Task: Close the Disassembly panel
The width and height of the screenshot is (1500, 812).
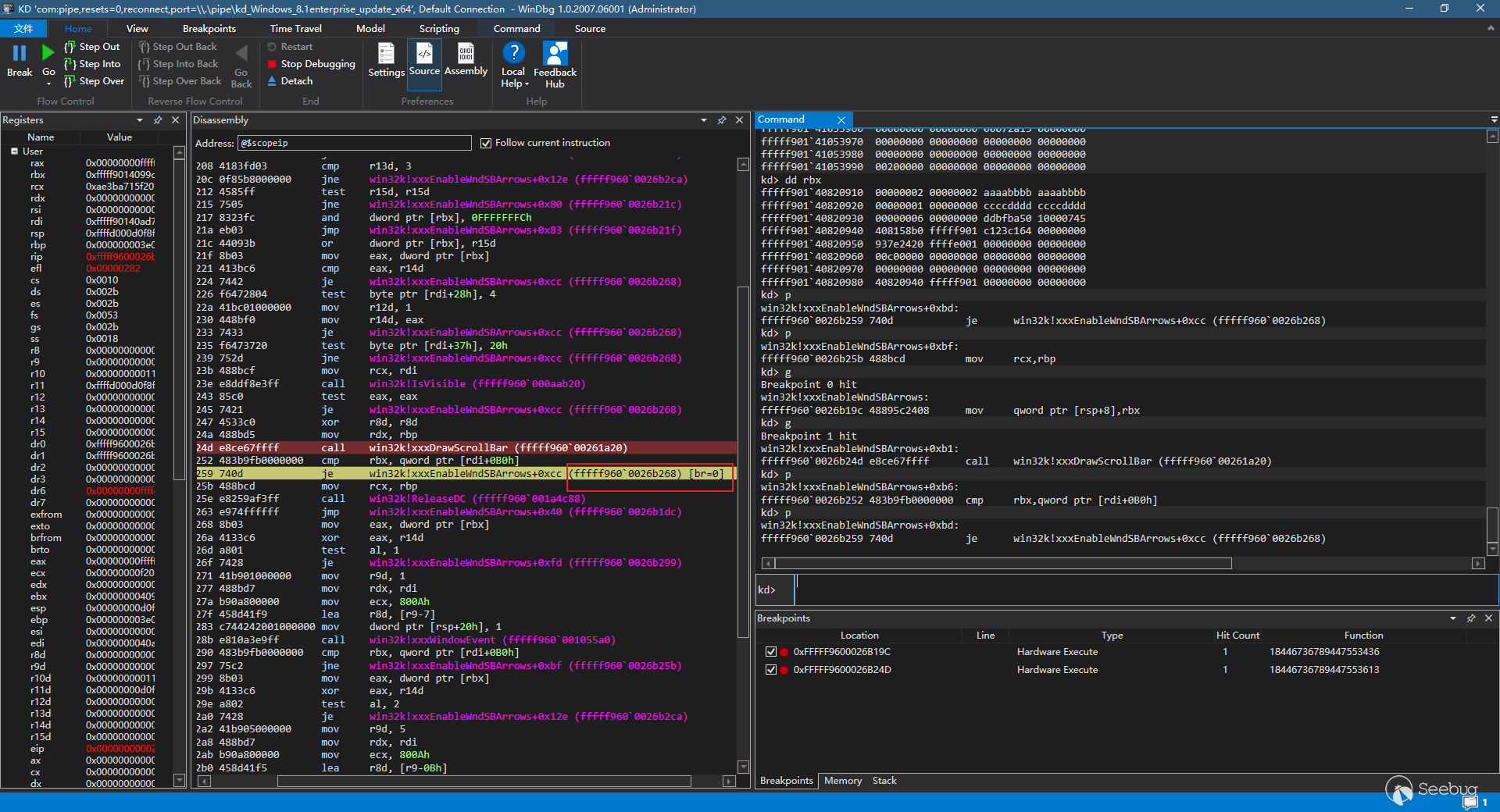Action: tap(739, 120)
